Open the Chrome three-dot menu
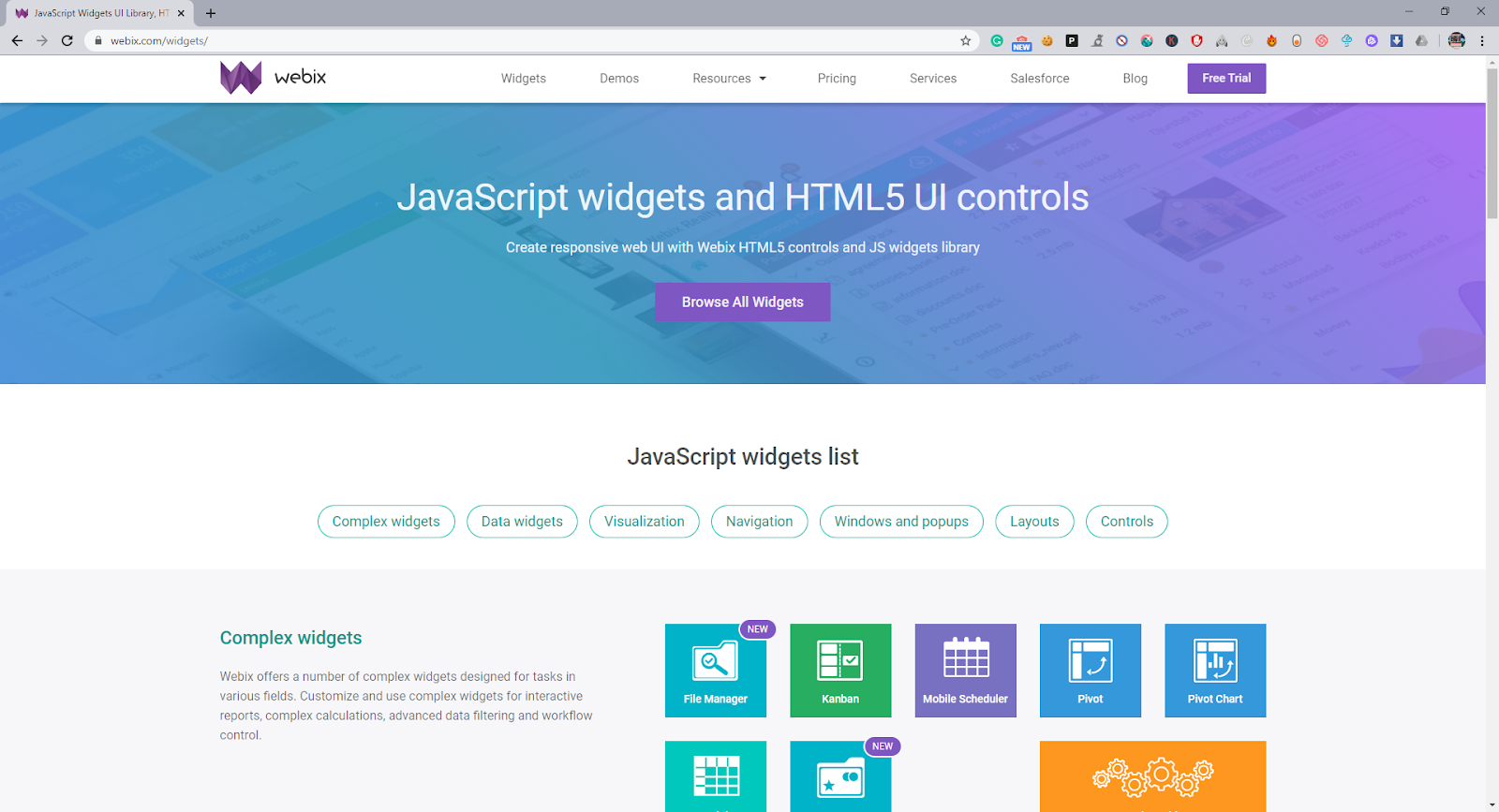The image size is (1499, 812). pyautogui.click(x=1482, y=40)
